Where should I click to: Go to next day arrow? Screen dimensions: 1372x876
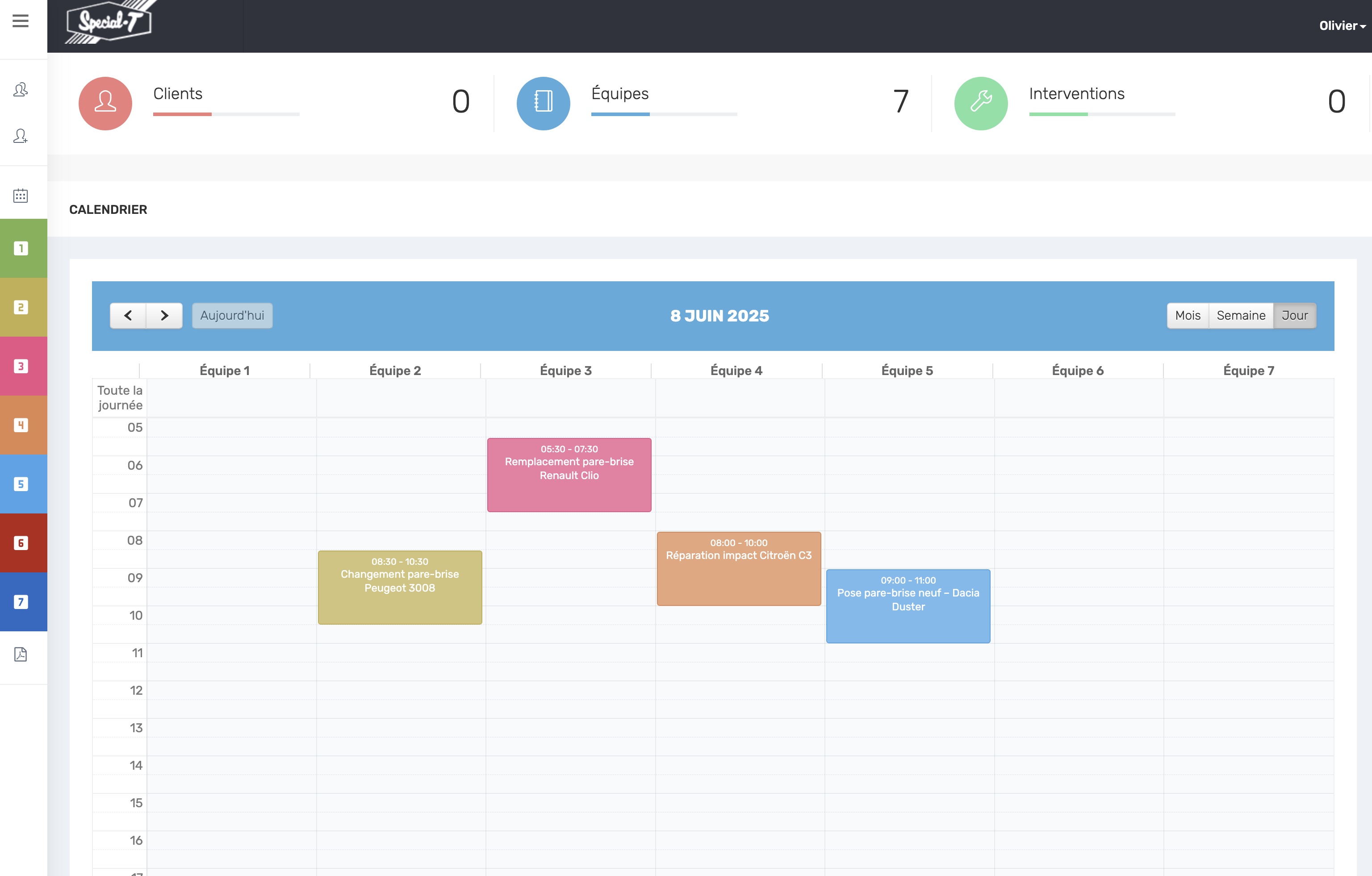(x=164, y=316)
